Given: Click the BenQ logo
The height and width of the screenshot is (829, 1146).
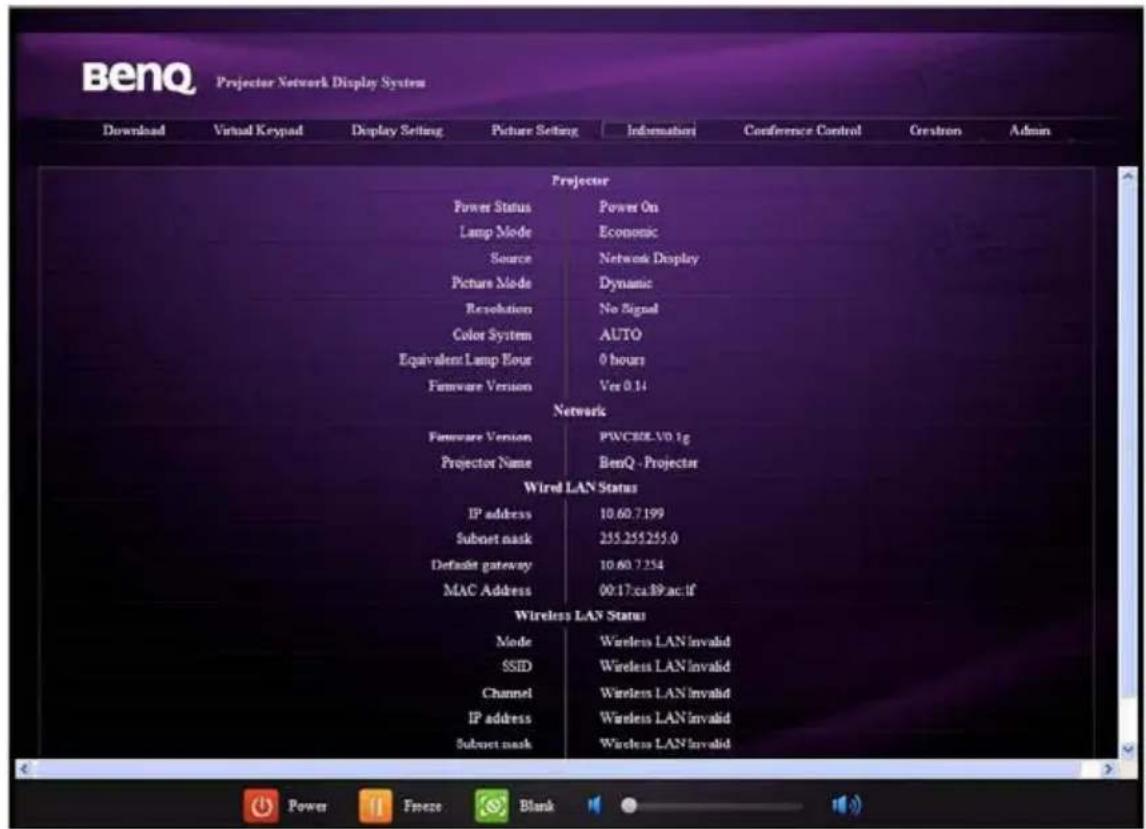Looking at the screenshot, I should pos(139,77).
